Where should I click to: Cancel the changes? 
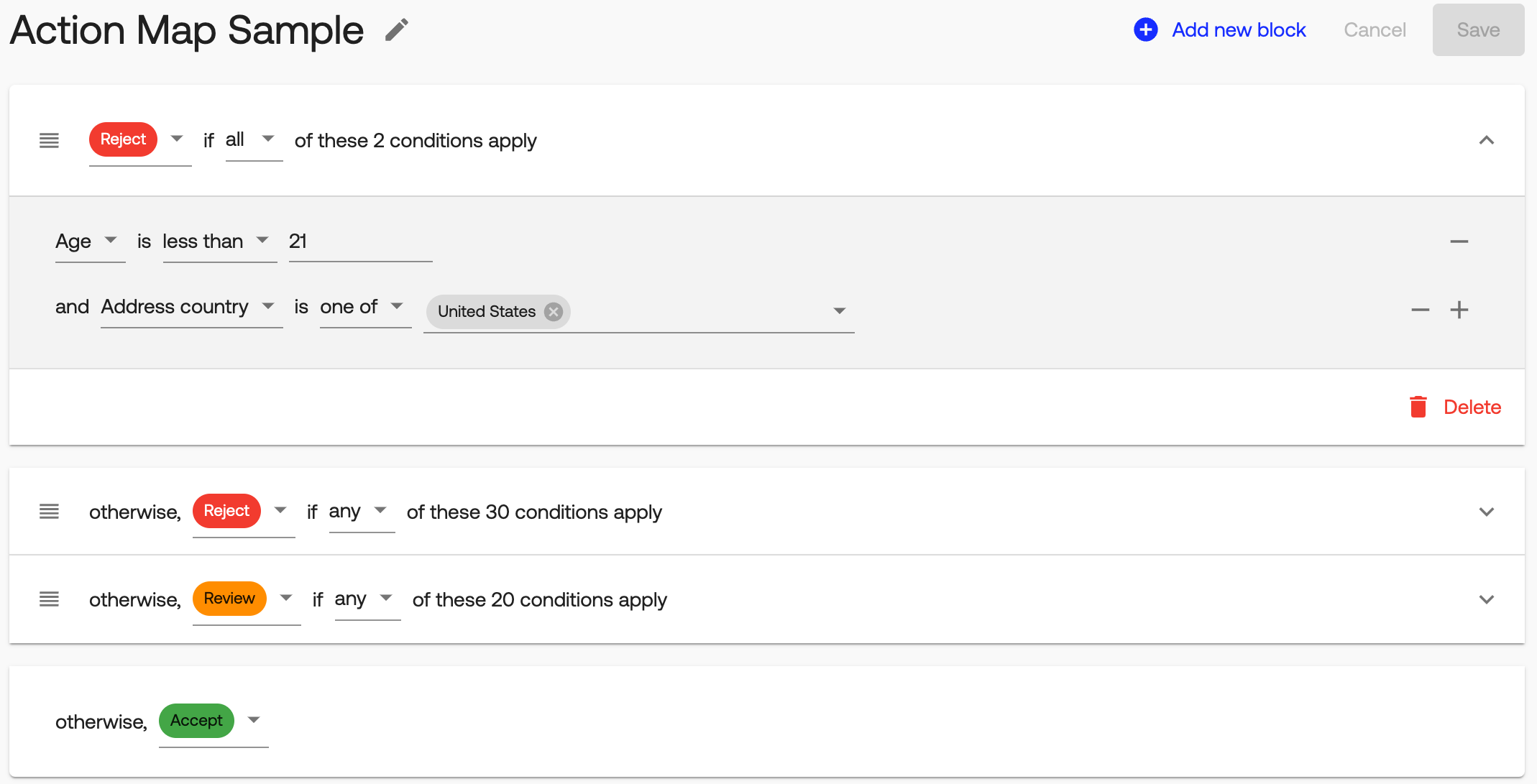1375,29
